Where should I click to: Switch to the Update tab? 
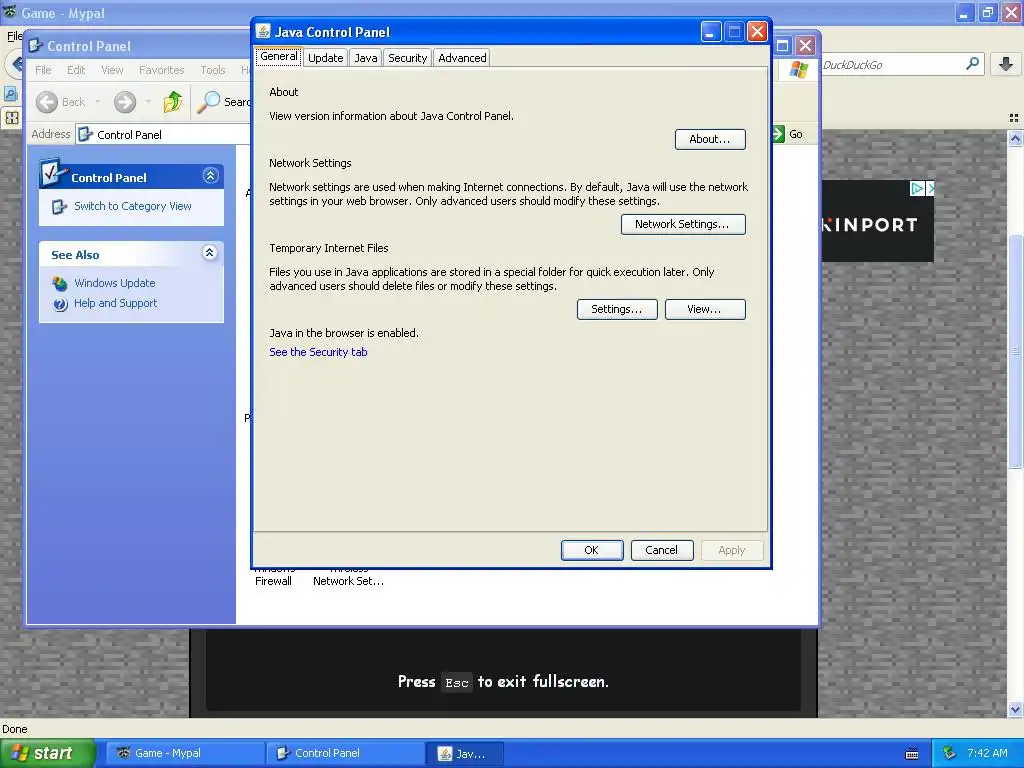[325, 58]
